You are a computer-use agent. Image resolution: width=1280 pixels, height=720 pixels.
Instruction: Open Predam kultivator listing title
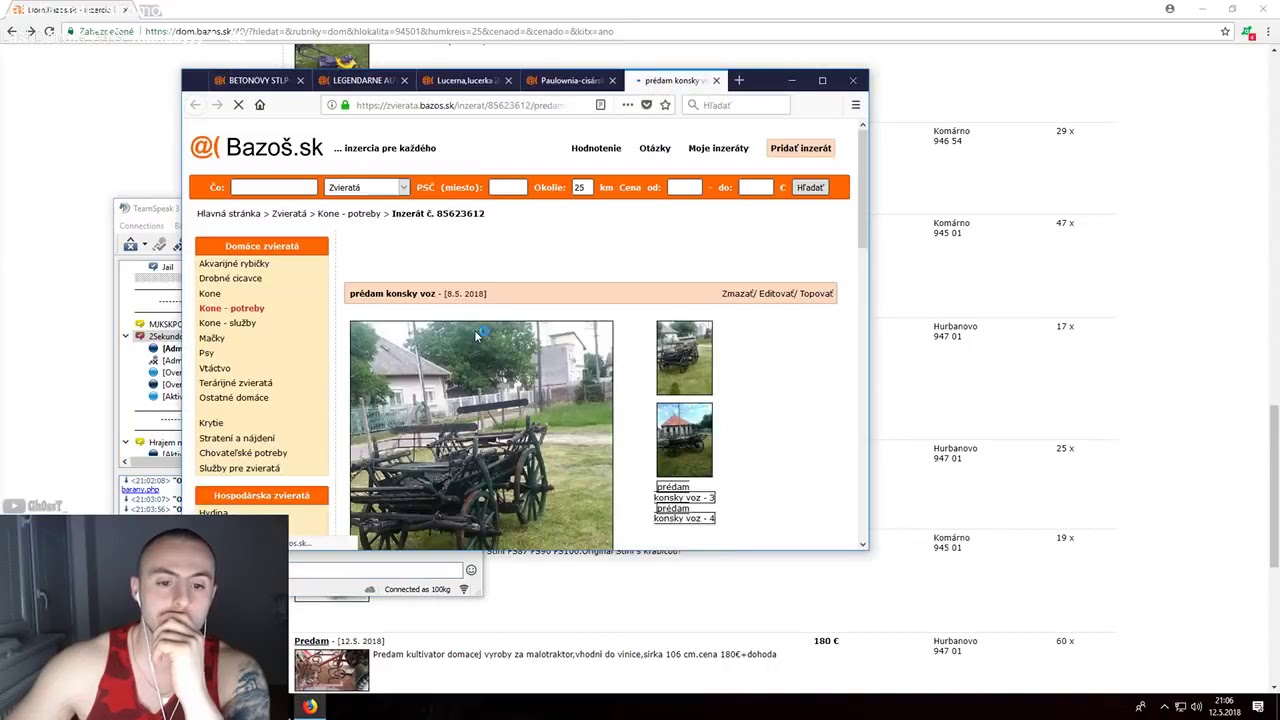point(311,641)
